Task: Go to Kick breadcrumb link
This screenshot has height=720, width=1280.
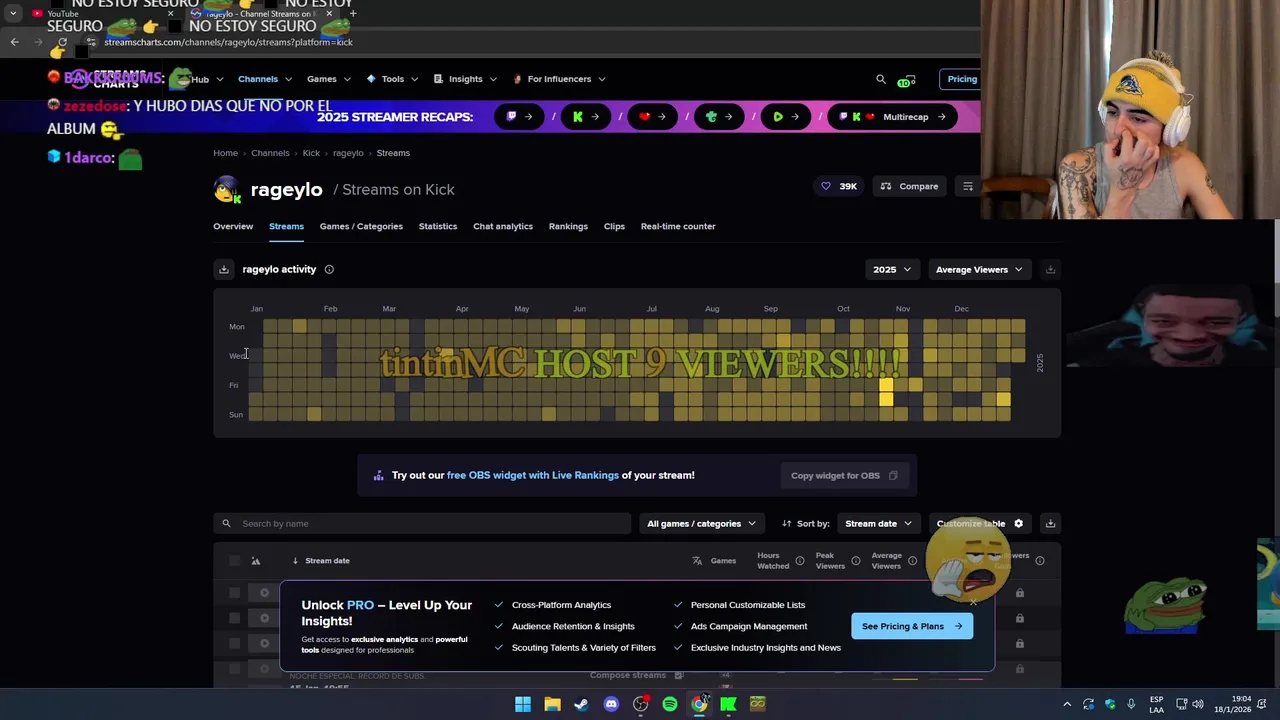Action: (311, 153)
